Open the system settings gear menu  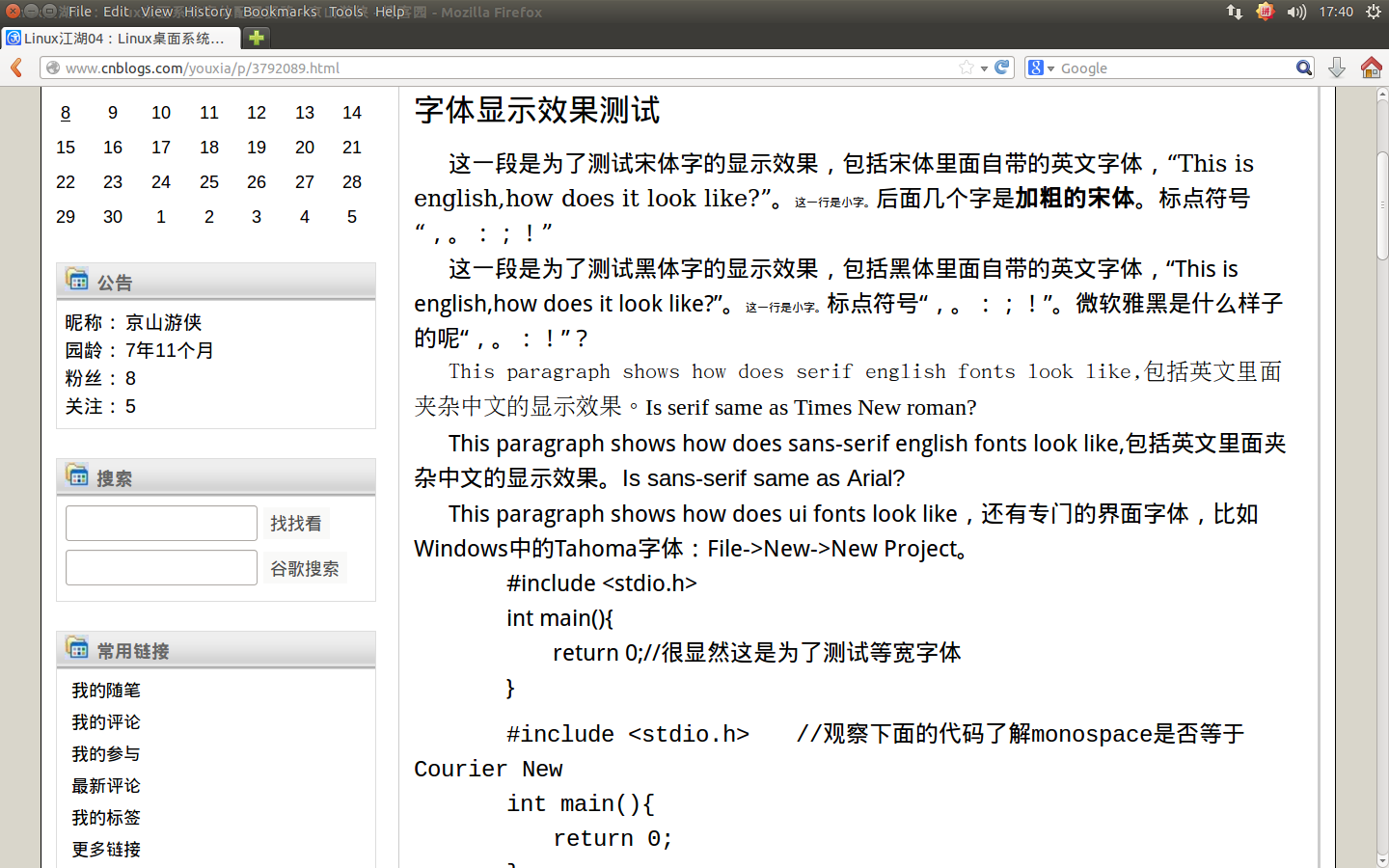click(1374, 12)
